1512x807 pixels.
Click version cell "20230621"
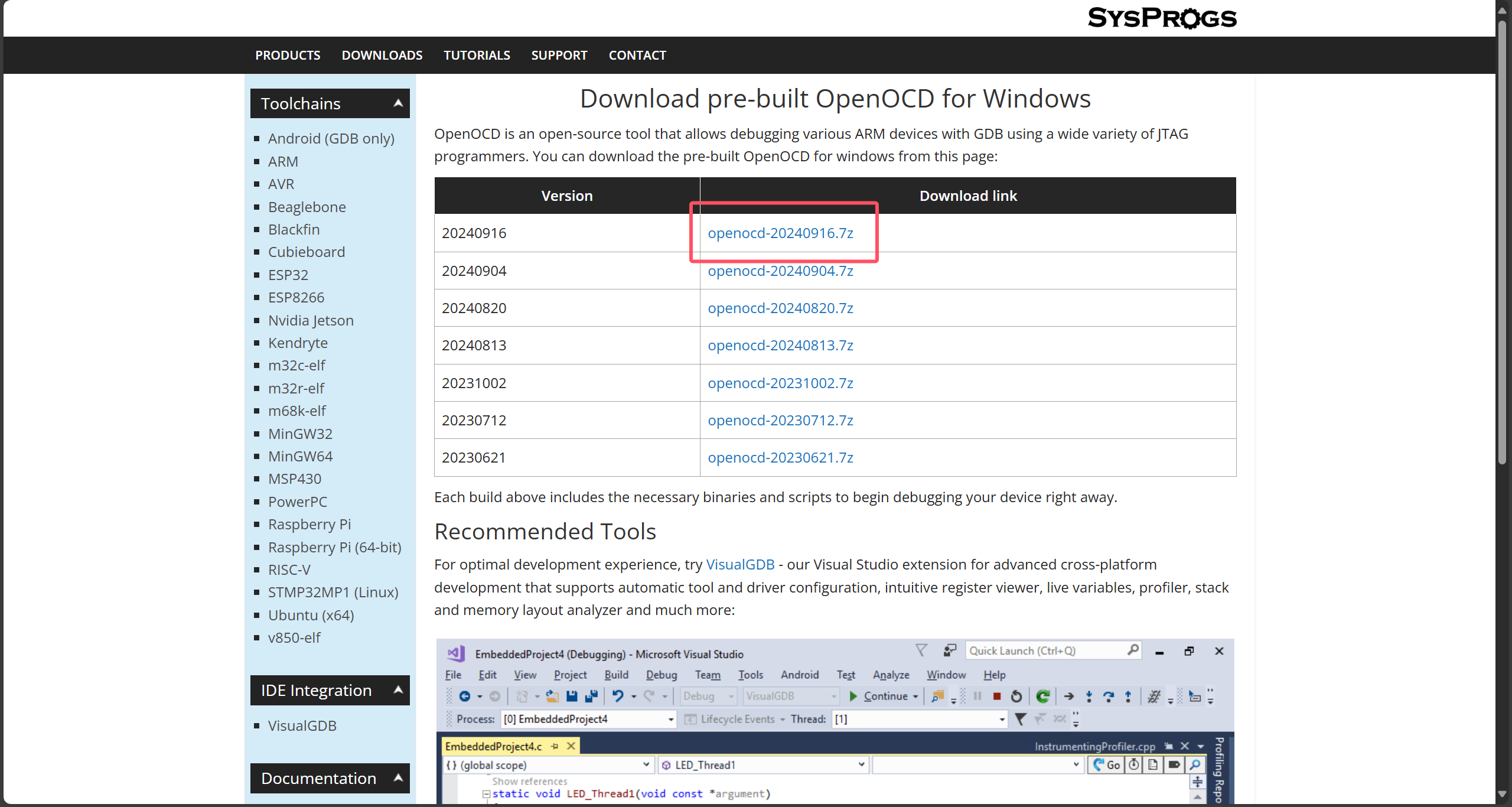(567, 457)
